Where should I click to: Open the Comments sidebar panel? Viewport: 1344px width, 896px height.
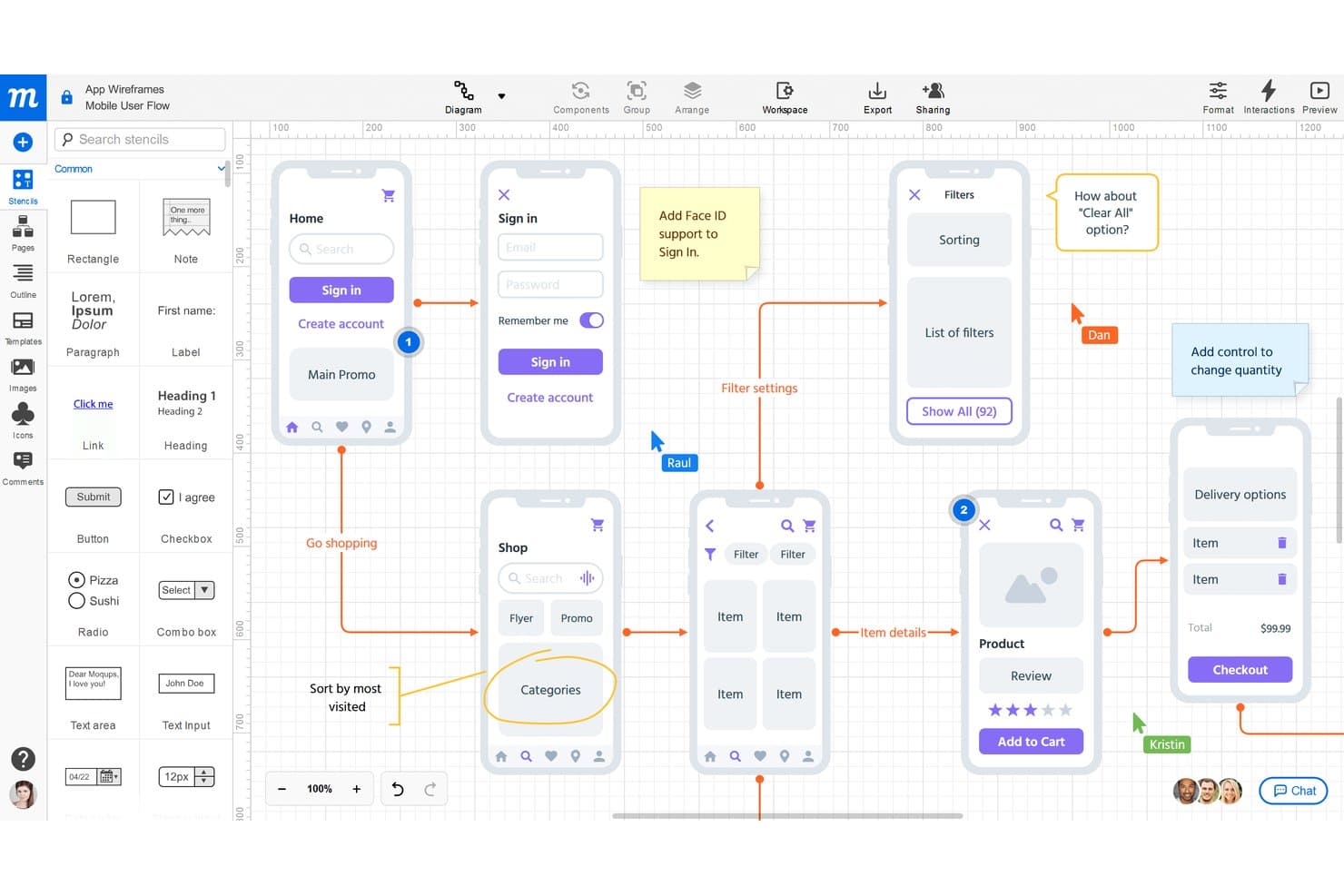coord(23,468)
